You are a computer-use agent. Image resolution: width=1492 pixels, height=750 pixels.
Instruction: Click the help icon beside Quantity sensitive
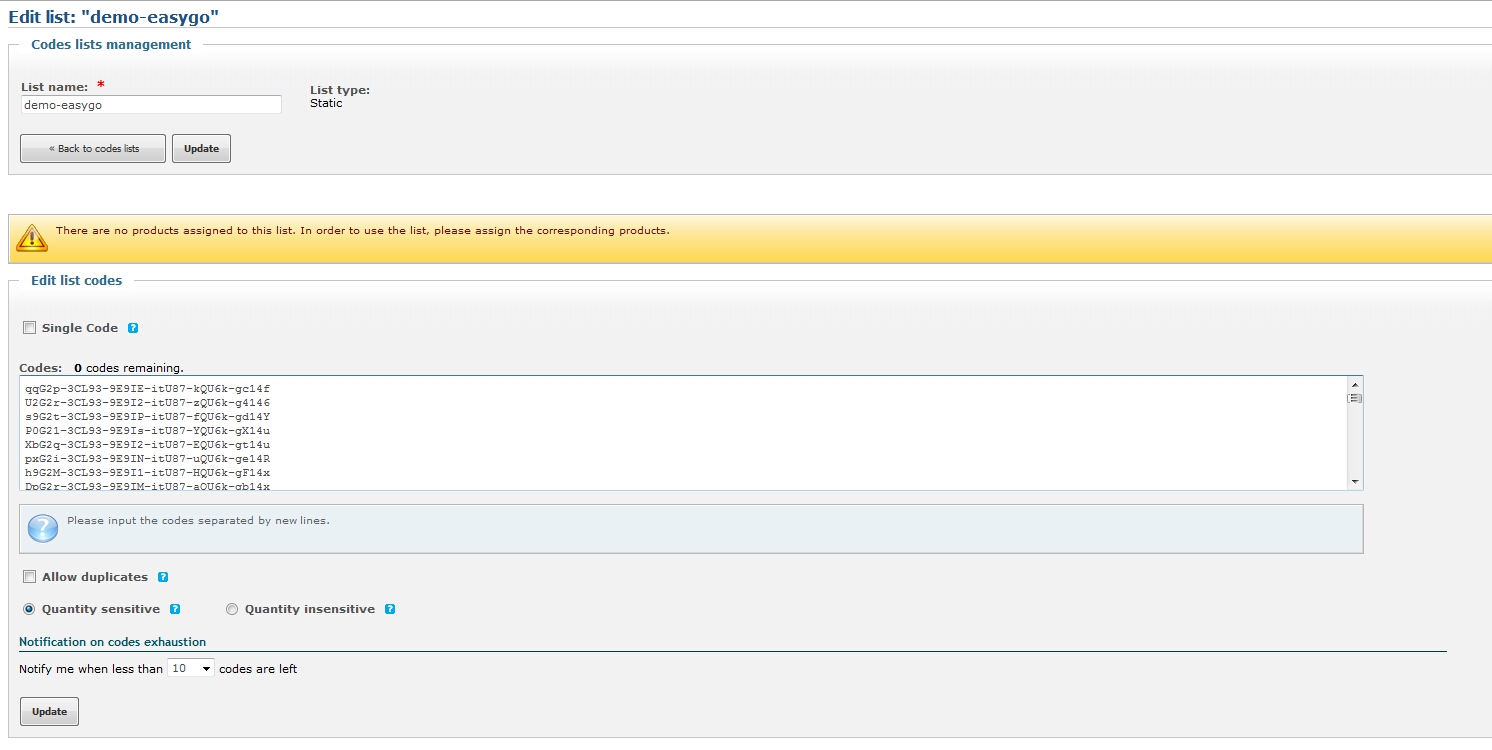pyautogui.click(x=175, y=609)
